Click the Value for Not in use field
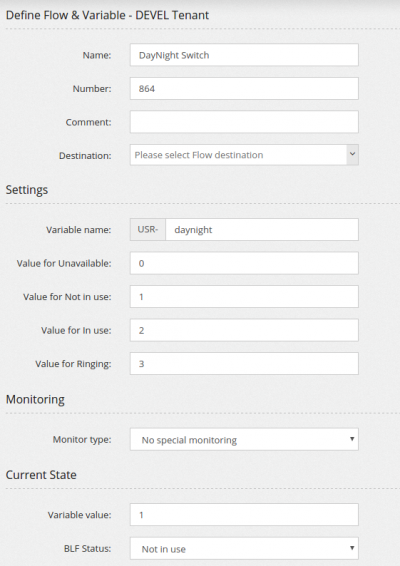 click(x=244, y=297)
